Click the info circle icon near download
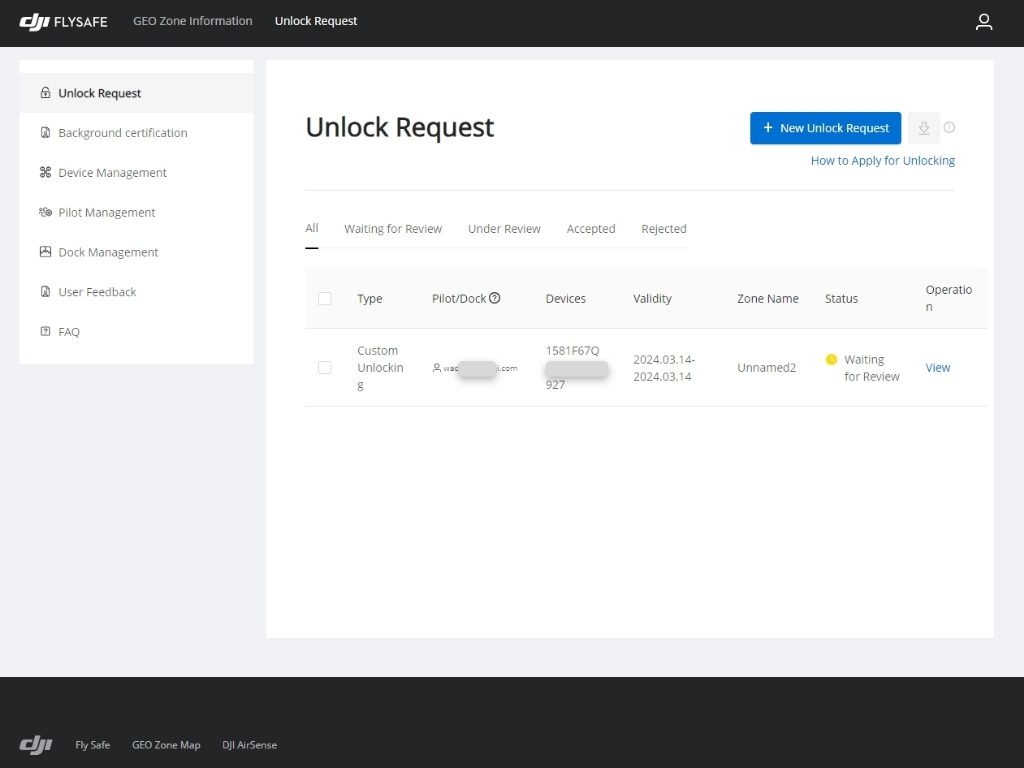This screenshot has height=768, width=1024. point(950,128)
